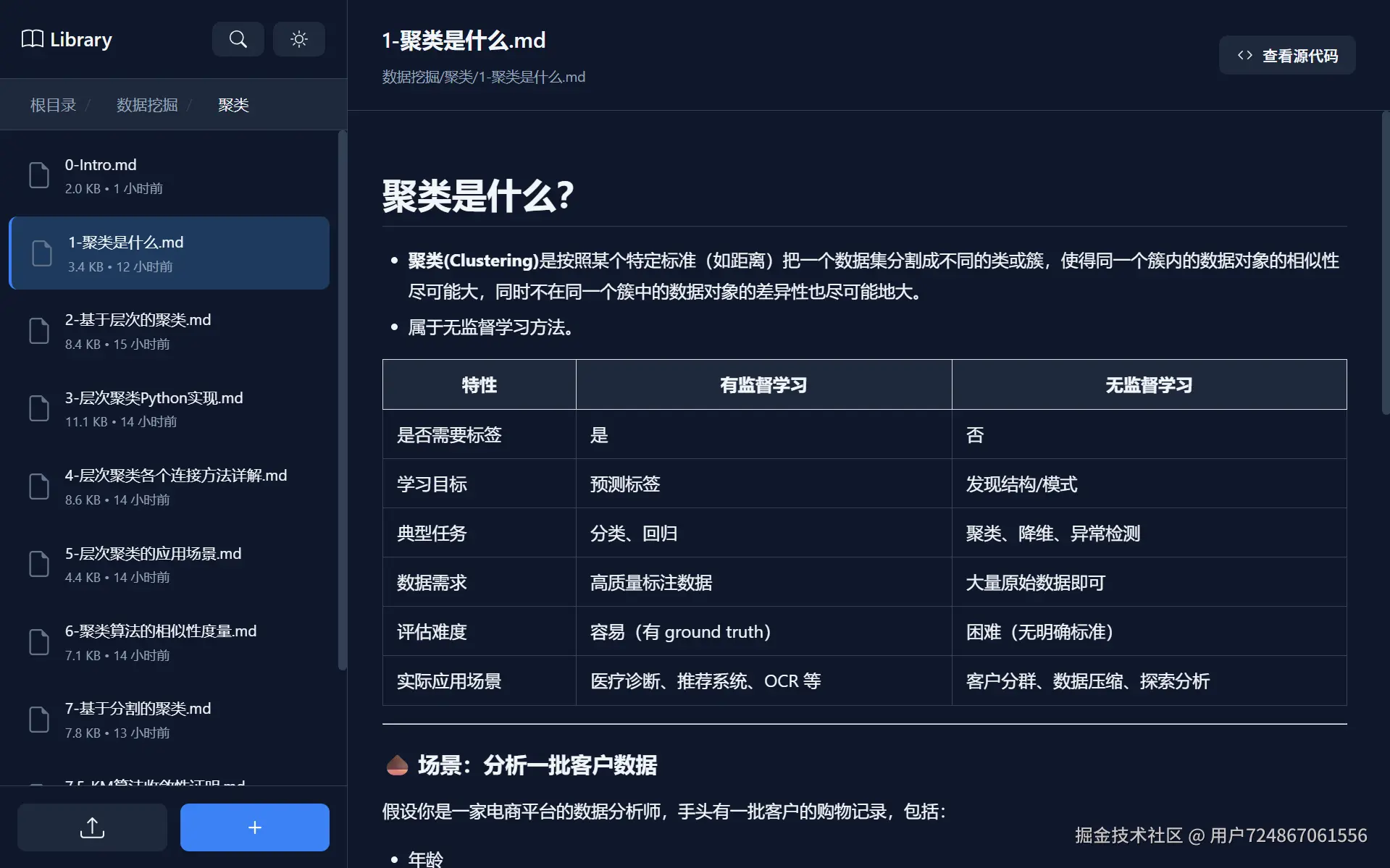This screenshot has width=1390, height=868.
Task: Open the Library home via the book icon
Action: point(32,39)
